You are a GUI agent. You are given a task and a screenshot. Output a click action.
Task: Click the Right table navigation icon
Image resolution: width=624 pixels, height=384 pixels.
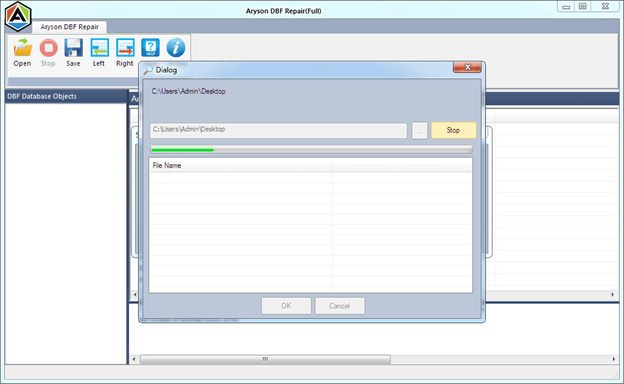(125, 48)
